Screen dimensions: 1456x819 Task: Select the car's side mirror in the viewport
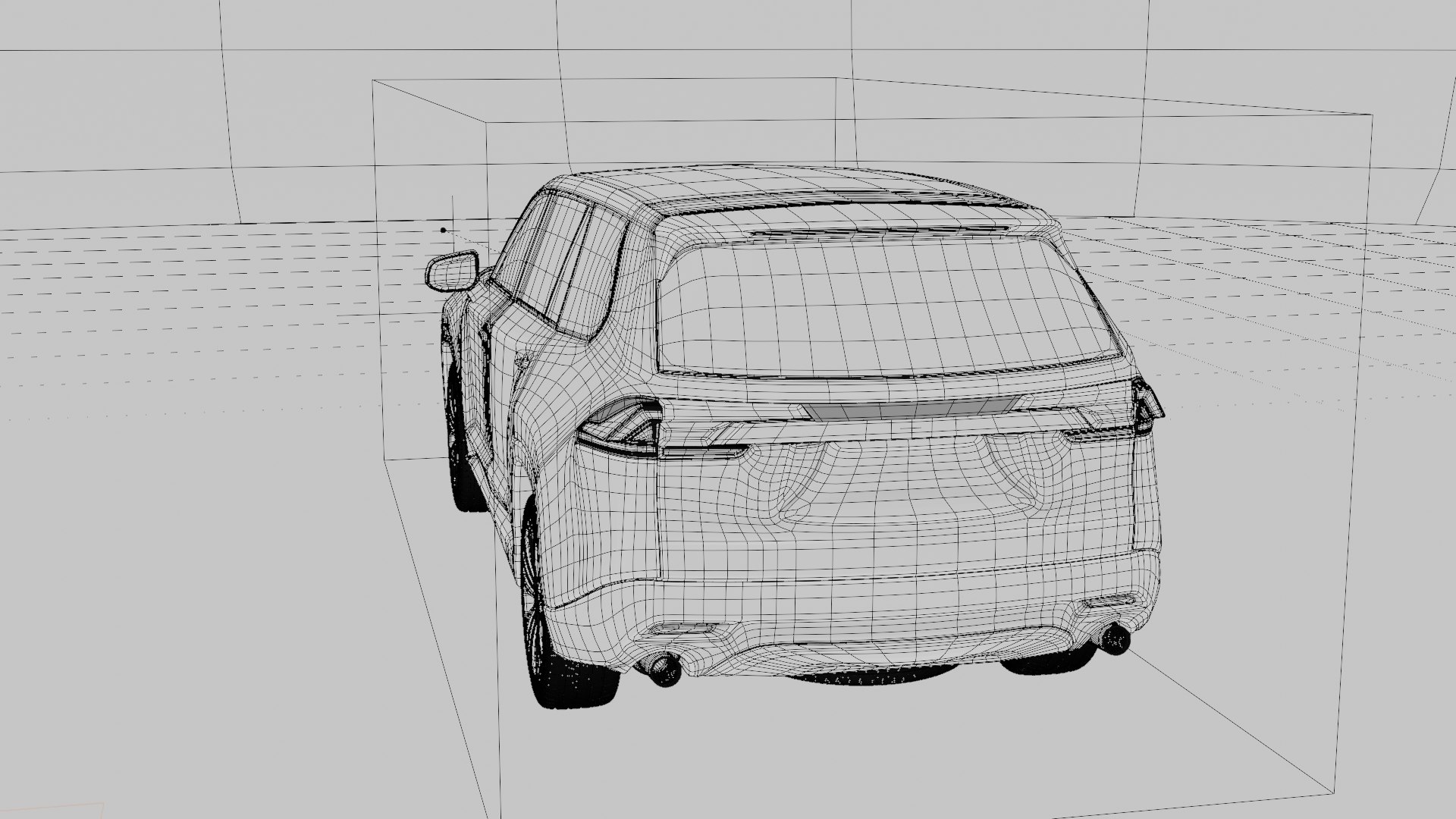coord(453,271)
